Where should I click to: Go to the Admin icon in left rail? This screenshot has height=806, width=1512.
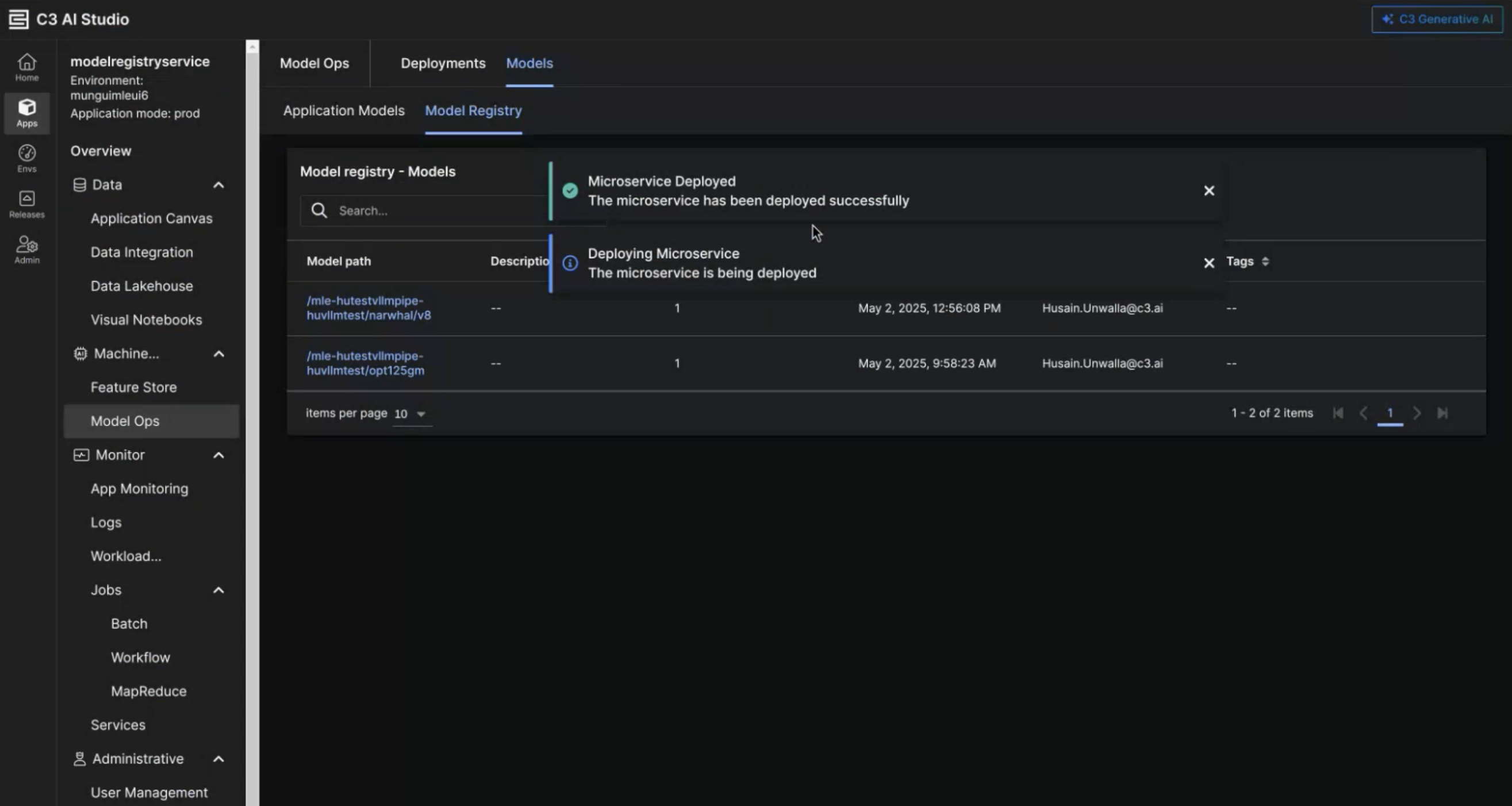(26, 250)
